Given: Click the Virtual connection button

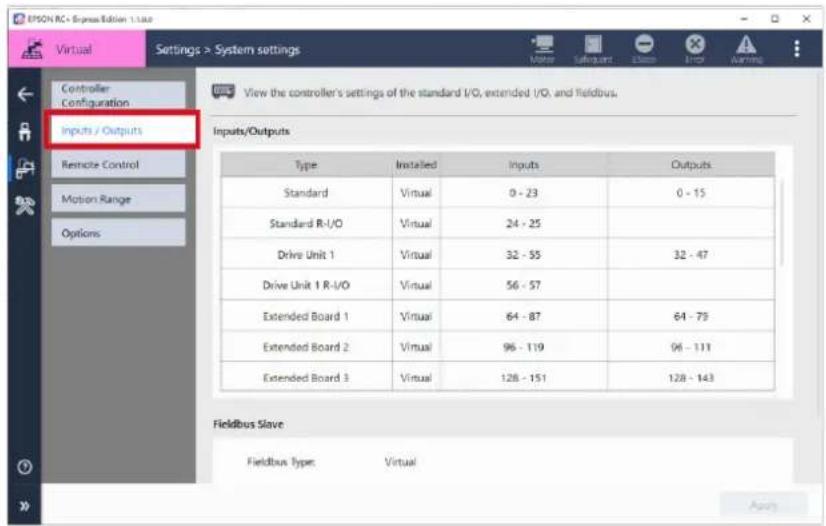Looking at the screenshot, I should 77,49.
